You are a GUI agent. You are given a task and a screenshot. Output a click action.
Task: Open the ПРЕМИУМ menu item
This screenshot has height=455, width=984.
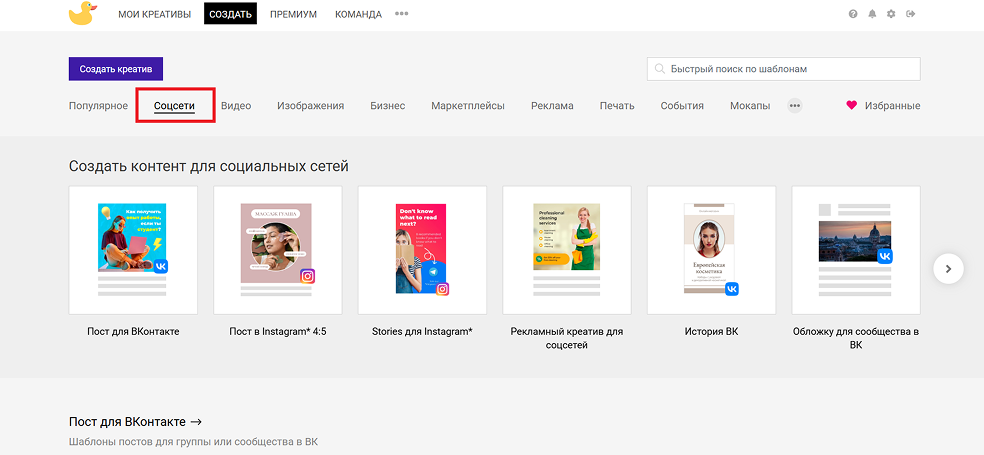click(x=294, y=14)
